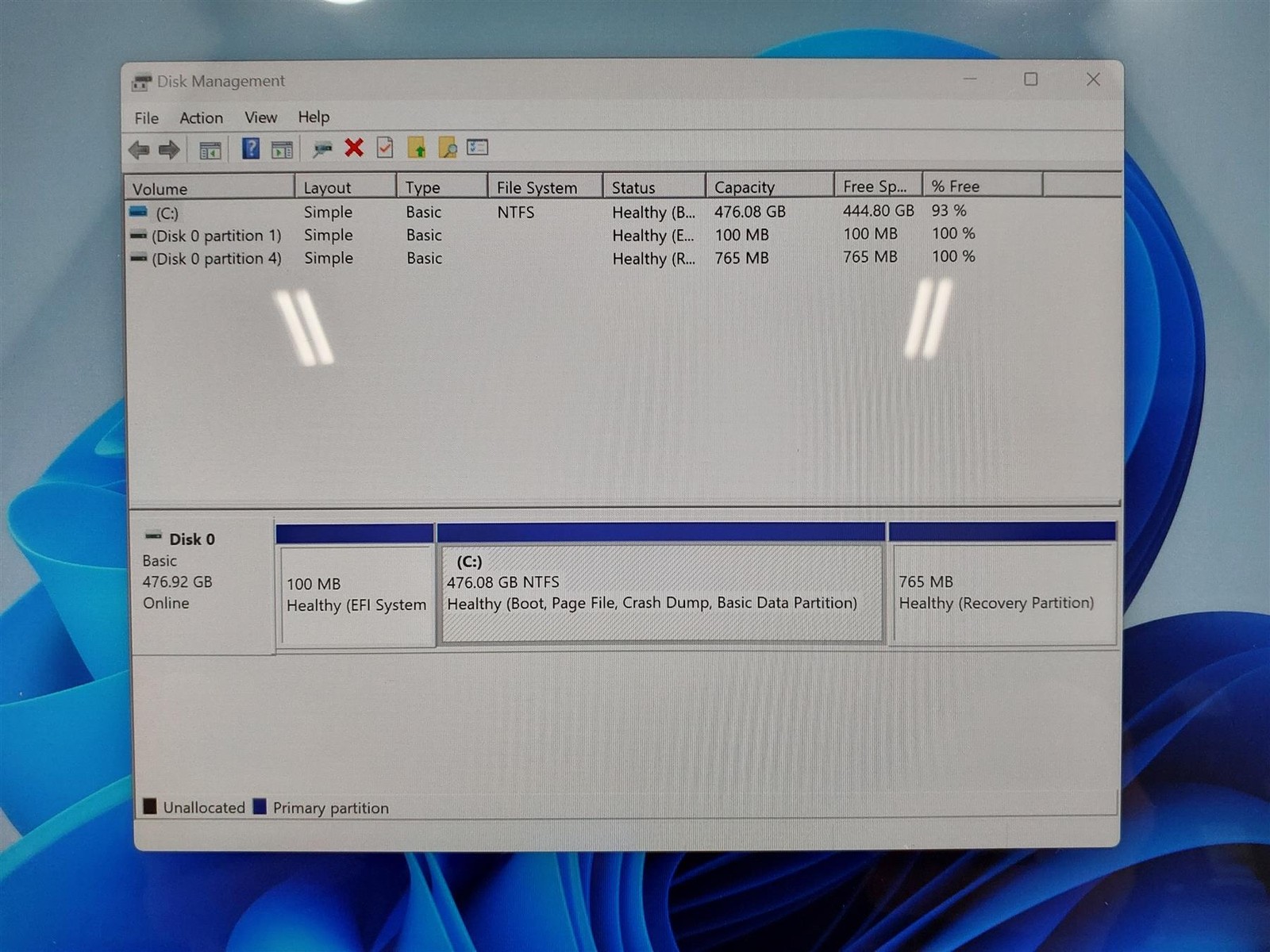1270x952 pixels.
Task: Click the blue drive icon beside (C:)
Action: [139, 212]
